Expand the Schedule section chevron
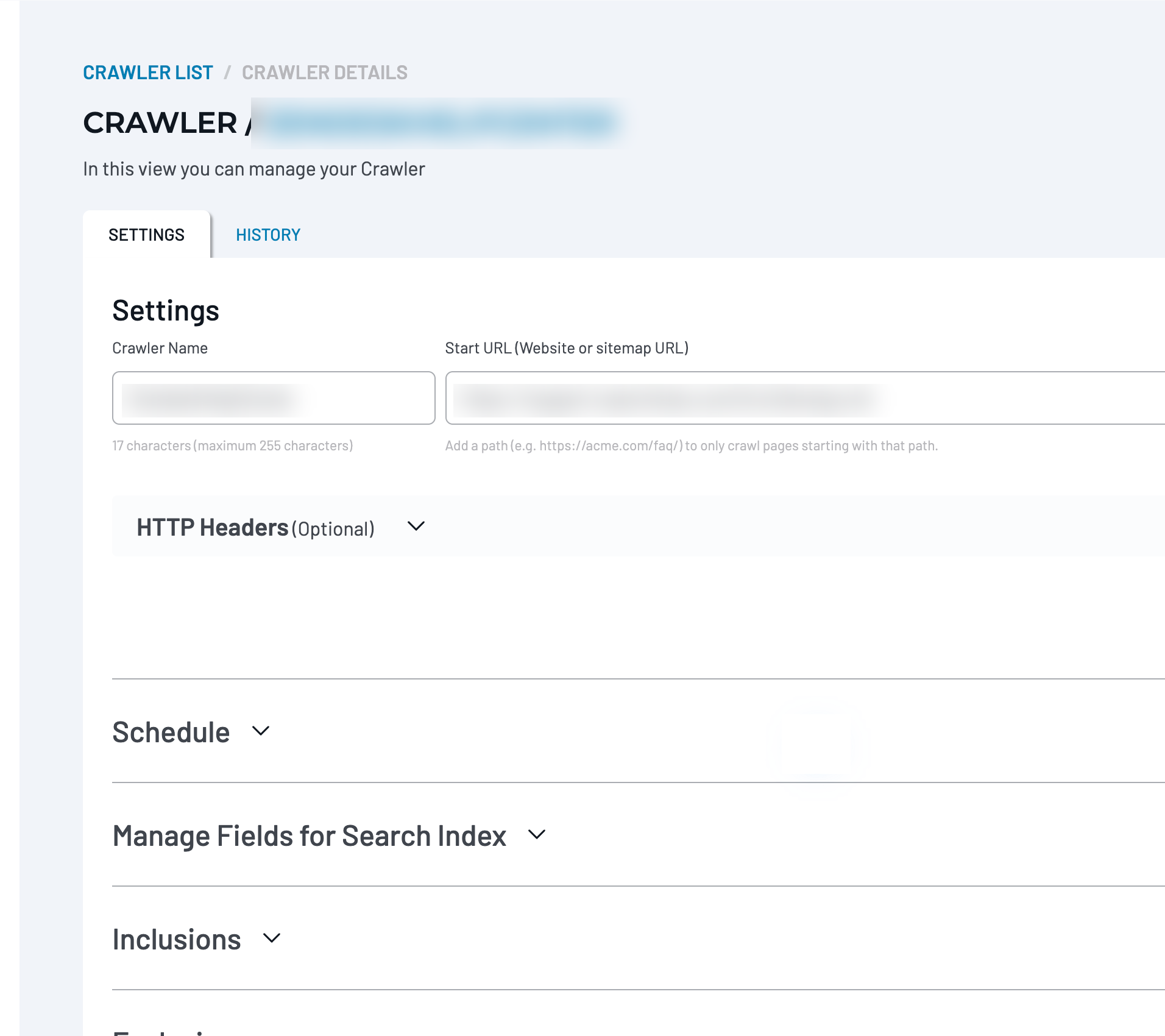The height and width of the screenshot is (1036, 1165). [261, 731]
